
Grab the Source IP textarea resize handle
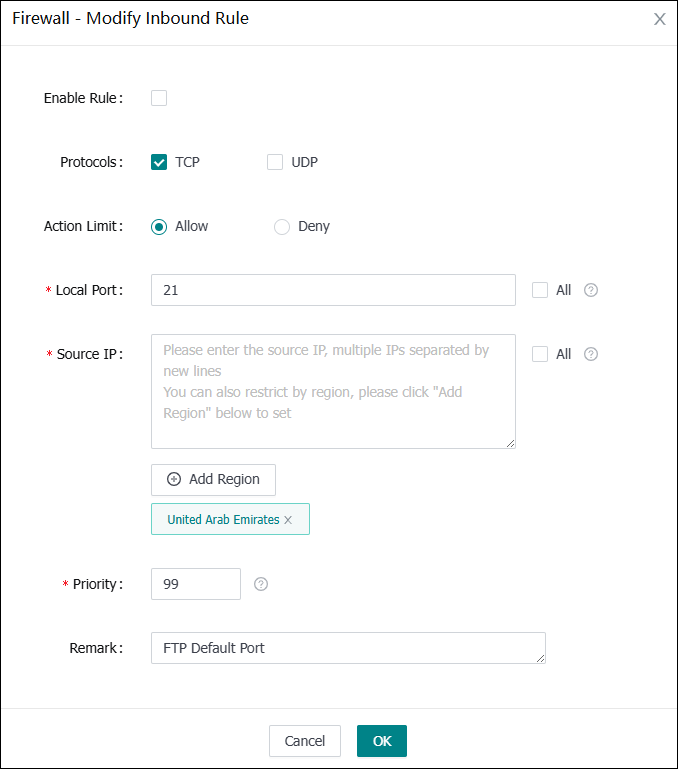pos(511,444)
